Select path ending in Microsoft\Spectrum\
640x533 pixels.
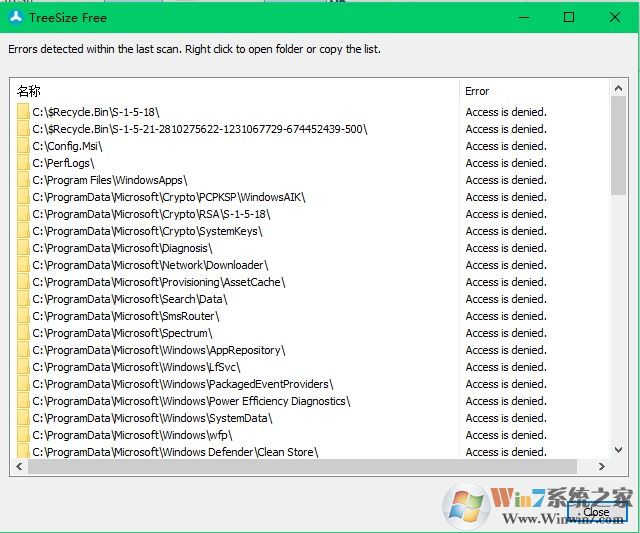click(x=122, y=333)
